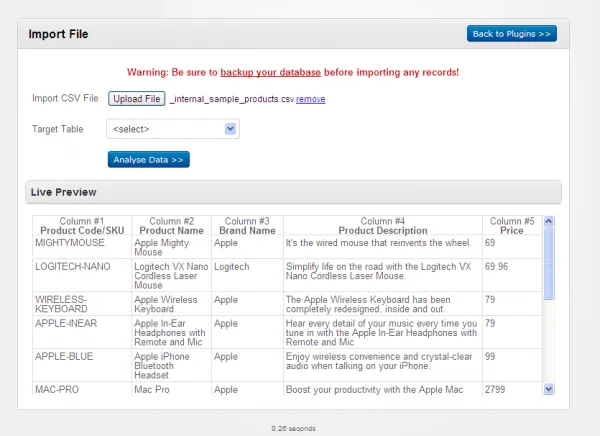Click the Live Preview section header
Viewport: 600px width, 436px height.
[64, 191]
